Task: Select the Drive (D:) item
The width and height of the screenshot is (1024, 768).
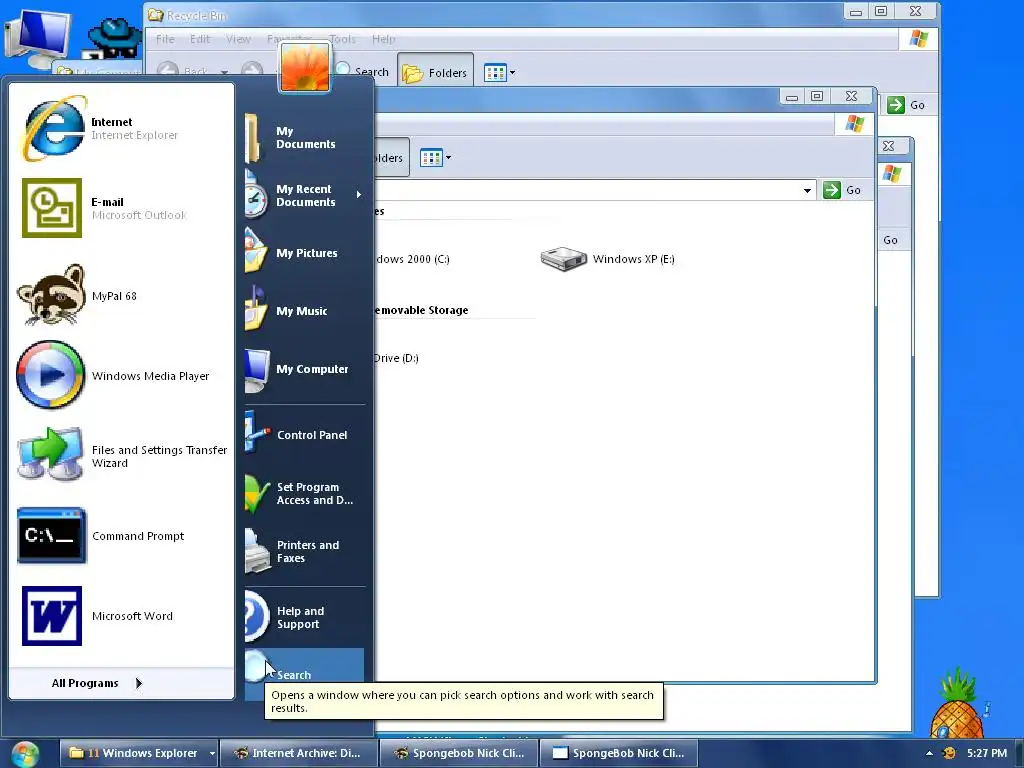Action: pyautogui.click(x=396, y=358)
